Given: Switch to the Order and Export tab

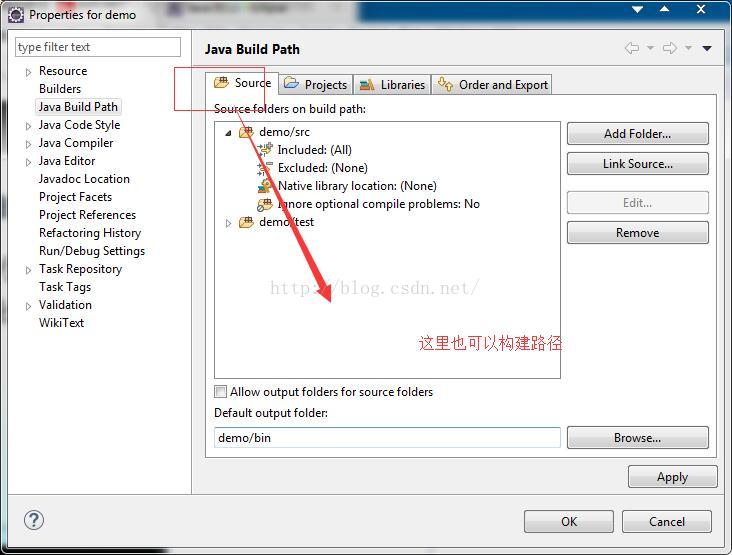Looking at the screenshot, I should [492, 84].
